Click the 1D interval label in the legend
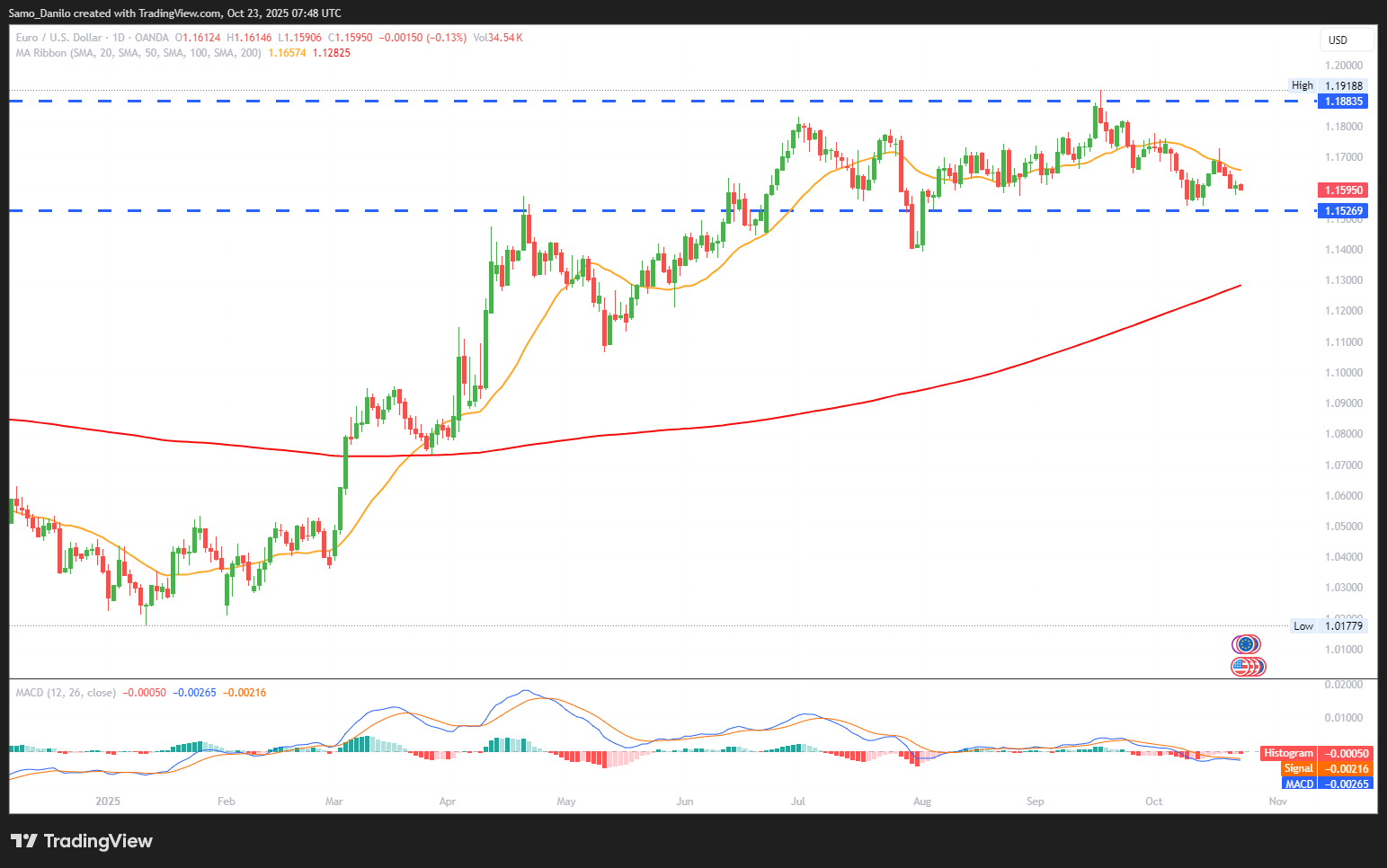 [x=119, y=38]
